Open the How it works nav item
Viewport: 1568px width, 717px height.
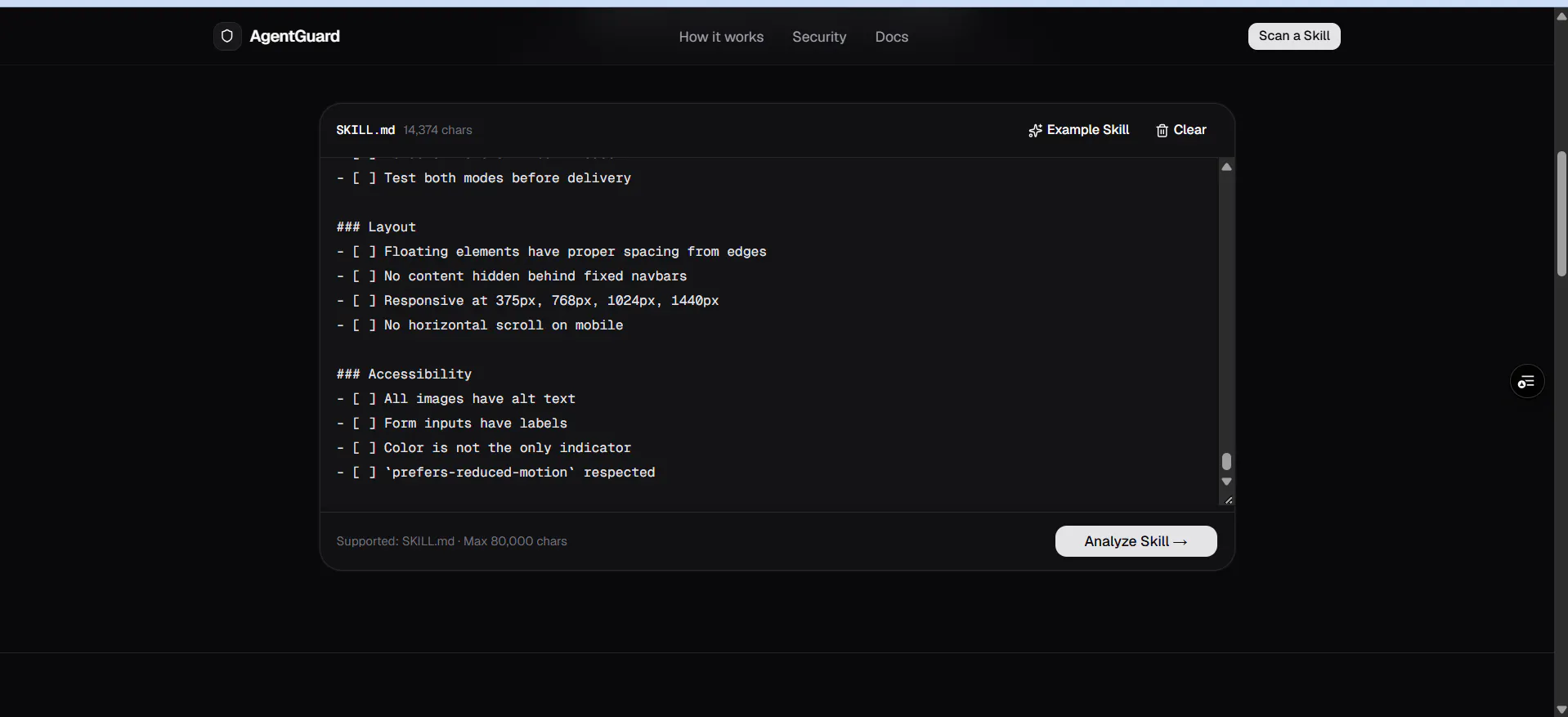[721, 37]
